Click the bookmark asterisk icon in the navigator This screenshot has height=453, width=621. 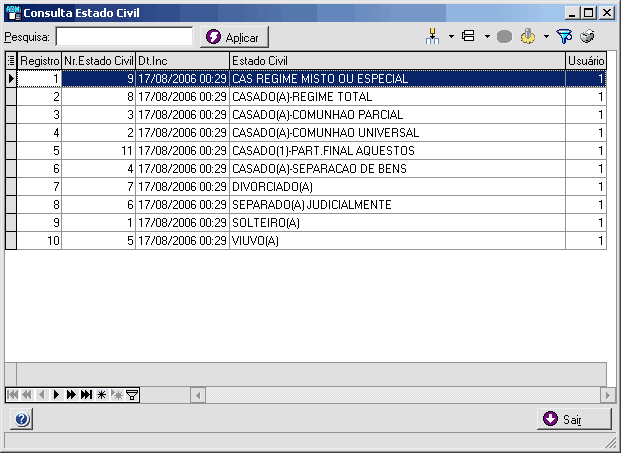[101, 395]
